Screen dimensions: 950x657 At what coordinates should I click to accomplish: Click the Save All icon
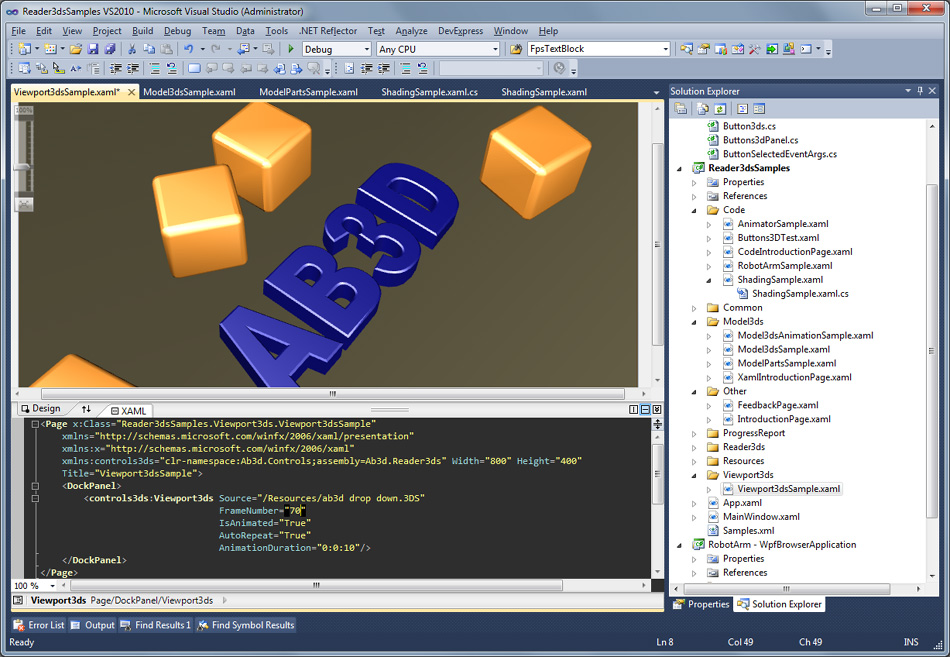point(110,49)
